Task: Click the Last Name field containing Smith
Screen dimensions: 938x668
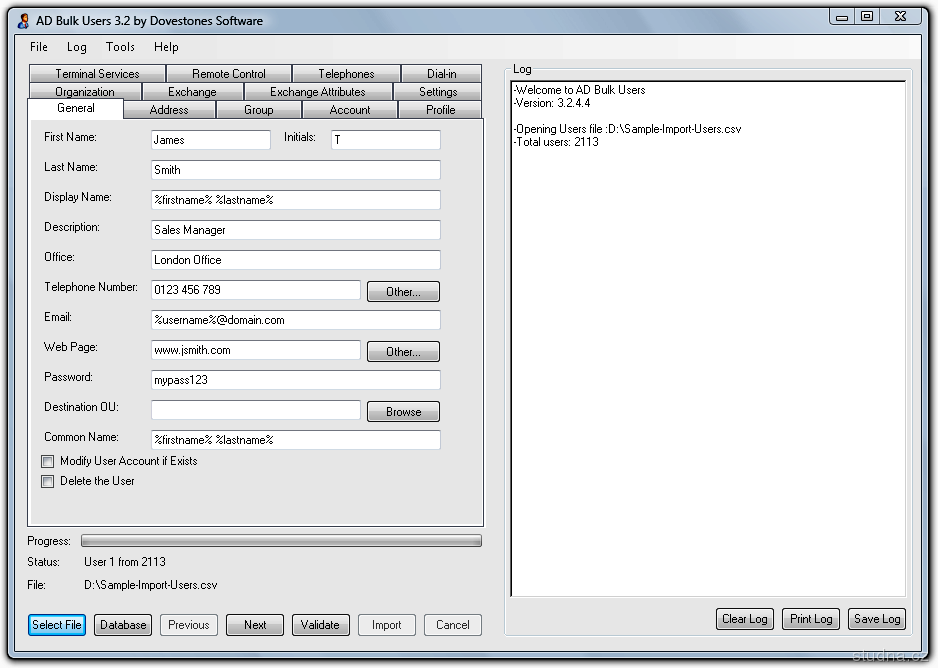Action: pyautogui.click(x=296, y=170)
